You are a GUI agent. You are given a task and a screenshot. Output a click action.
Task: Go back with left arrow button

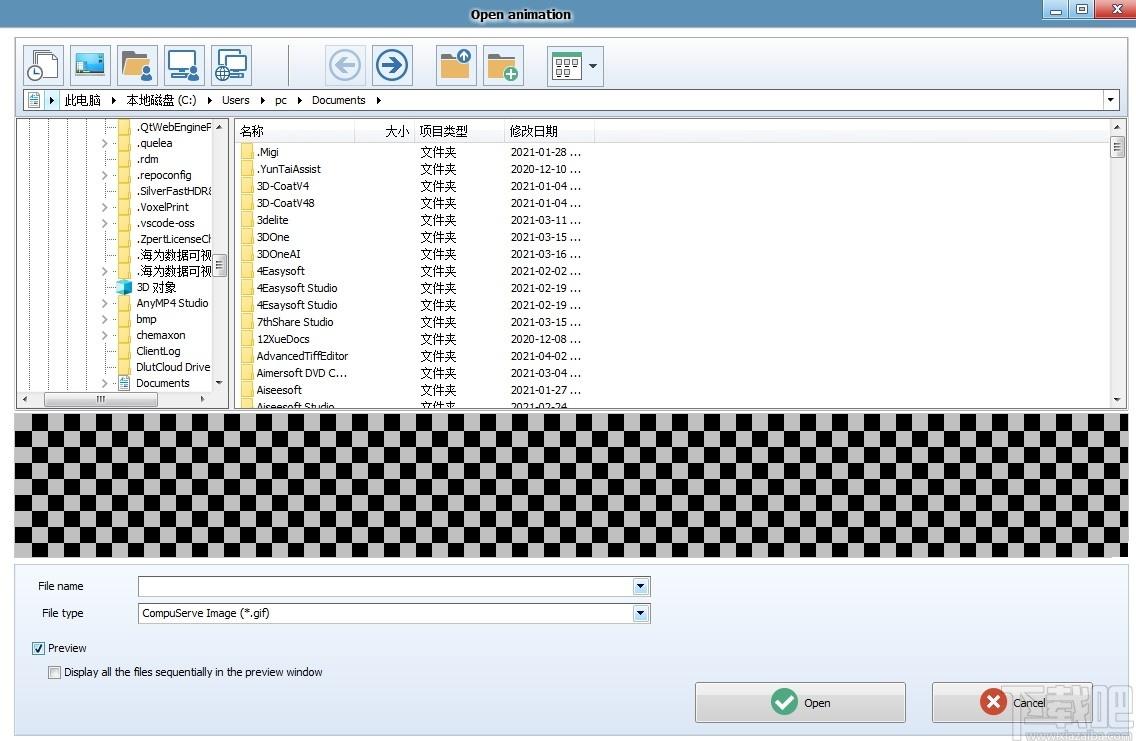click(x=345, y=66)
